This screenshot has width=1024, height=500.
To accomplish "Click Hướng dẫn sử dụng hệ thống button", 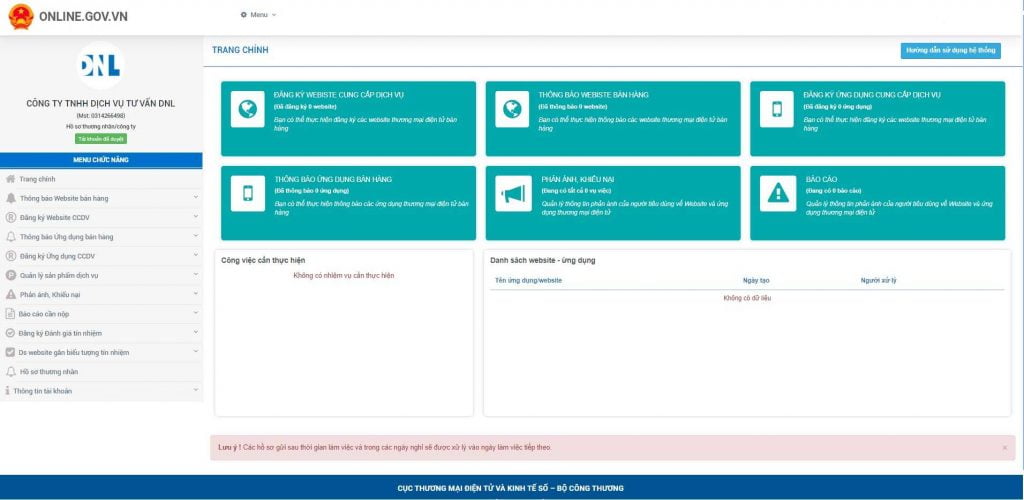I will pos(950,50).
